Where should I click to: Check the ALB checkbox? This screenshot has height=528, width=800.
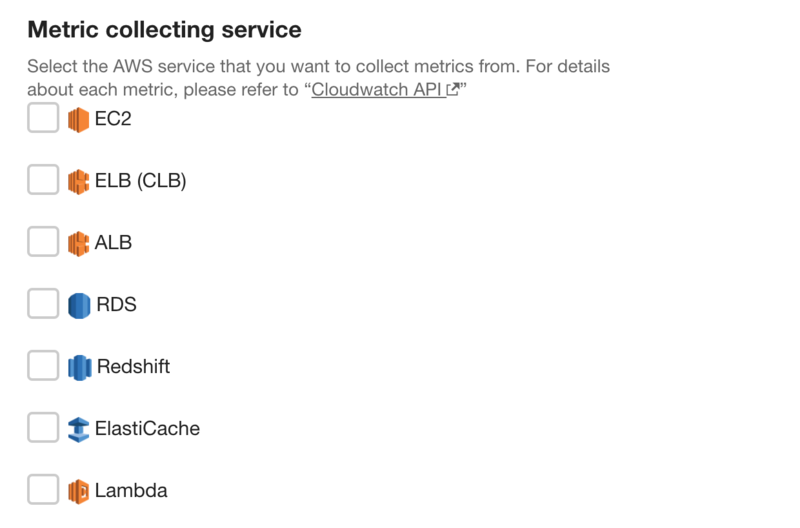(43, 242)
